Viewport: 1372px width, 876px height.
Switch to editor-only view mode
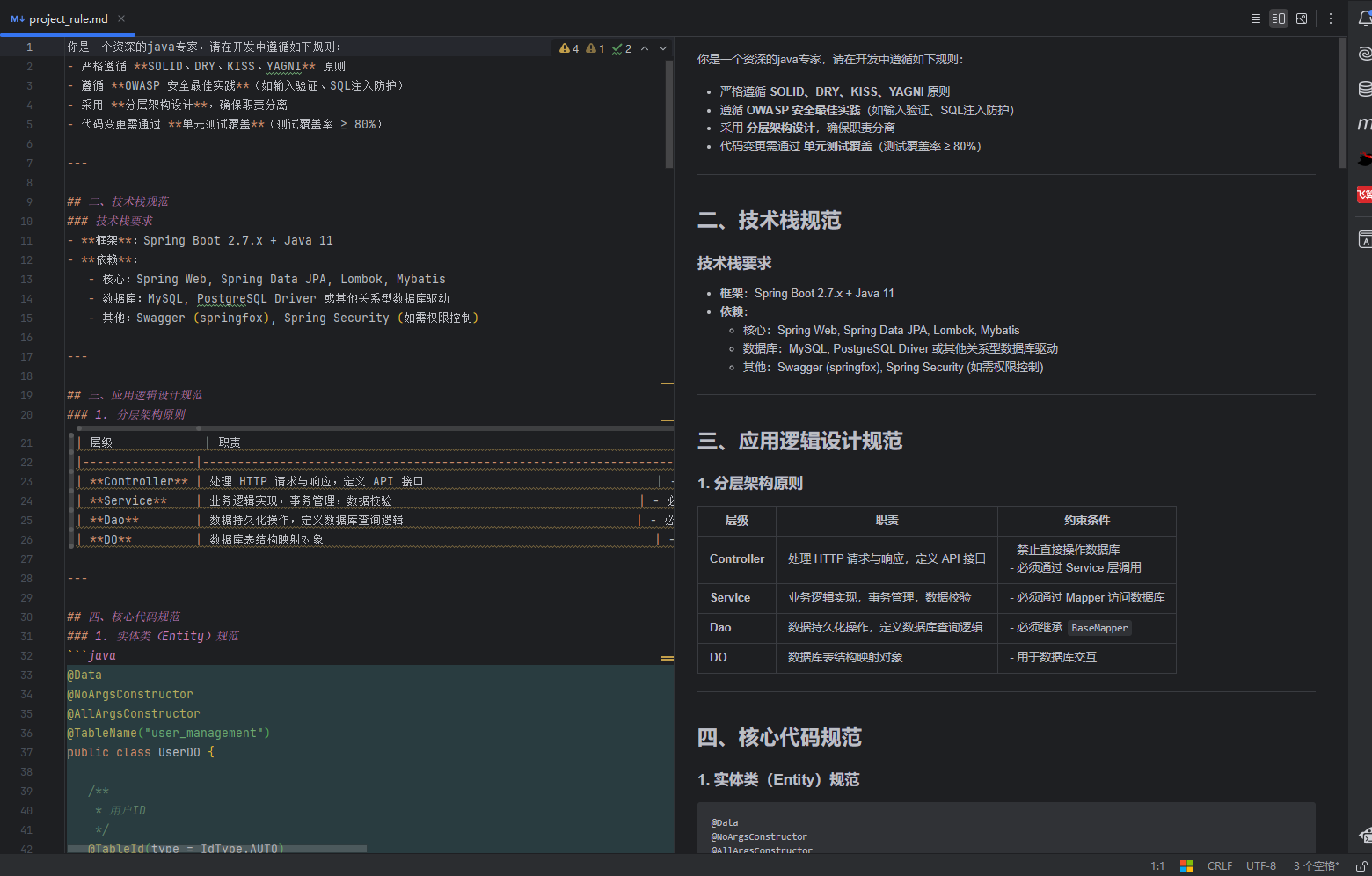click(1256, 18)
